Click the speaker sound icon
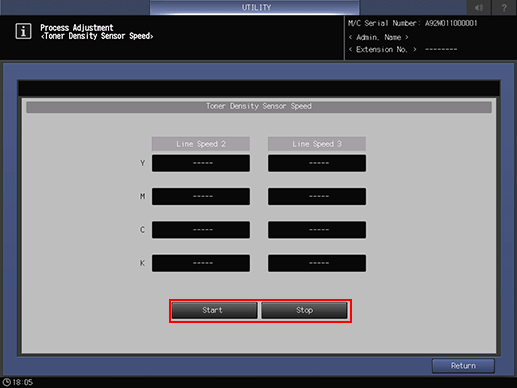 point(478,7)
